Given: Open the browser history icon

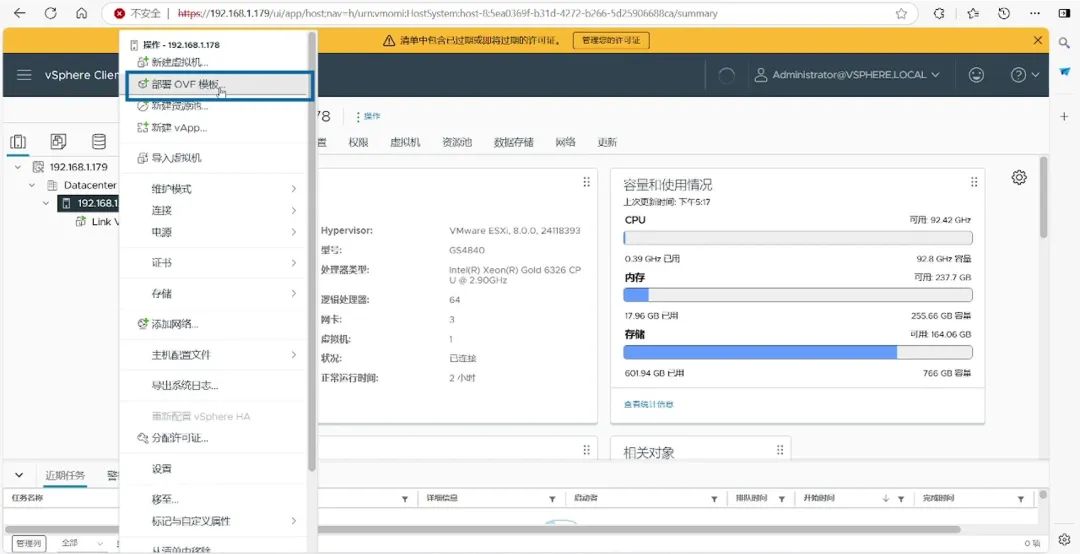Looking at the screenshot, I should (1004, 13).
